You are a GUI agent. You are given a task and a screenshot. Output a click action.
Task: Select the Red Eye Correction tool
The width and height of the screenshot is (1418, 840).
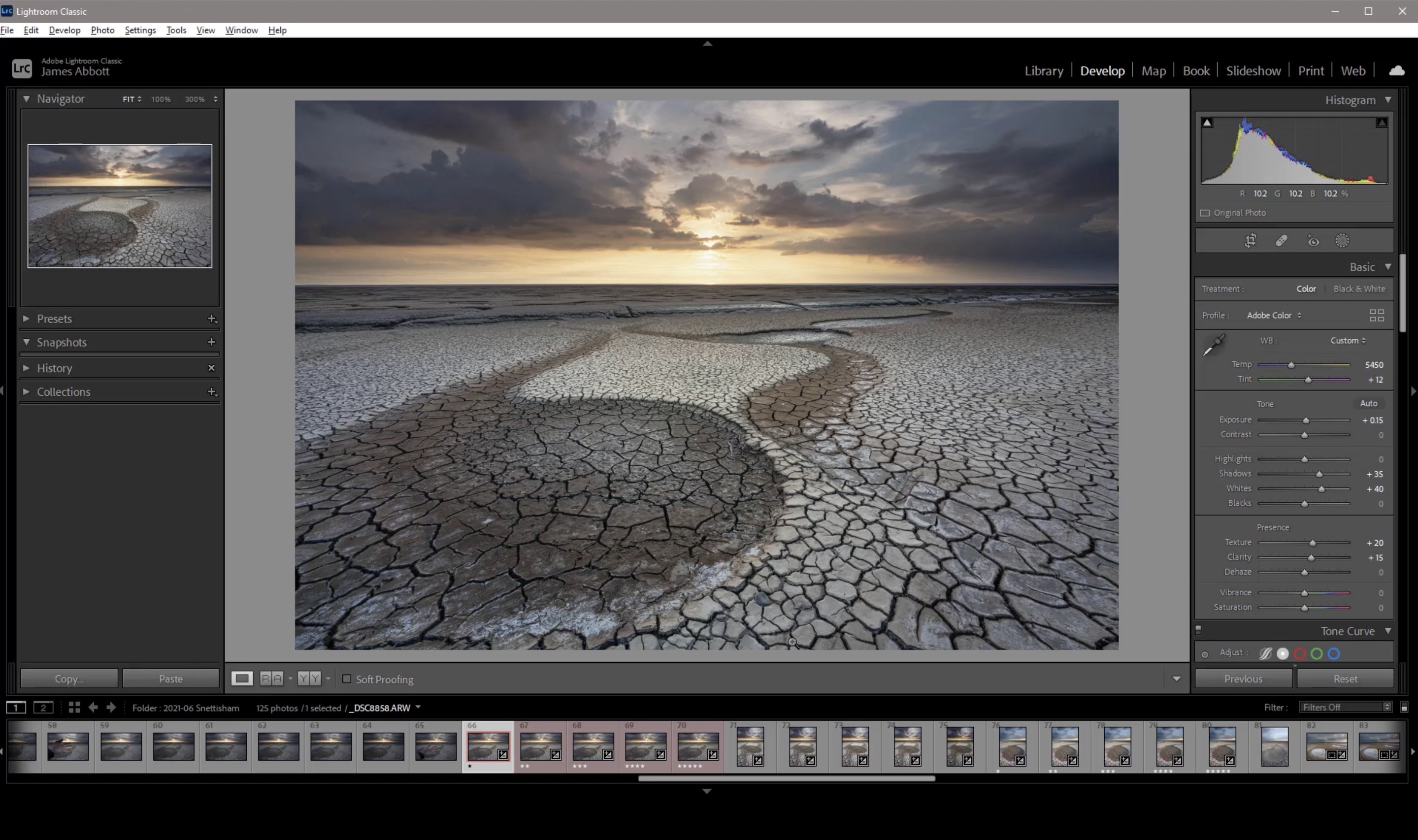(x=1313, y=240)
